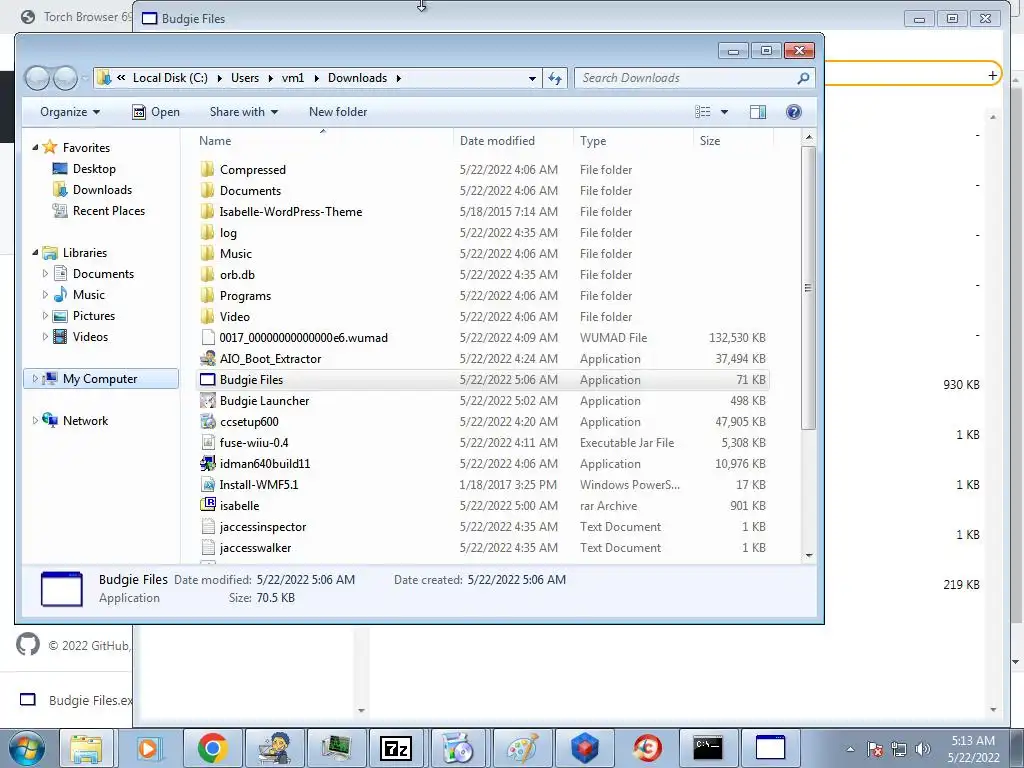The width and height of the screenshot is (1024, 768).
Task: Click the file list scroll down arrow
Action: point(808,556)
